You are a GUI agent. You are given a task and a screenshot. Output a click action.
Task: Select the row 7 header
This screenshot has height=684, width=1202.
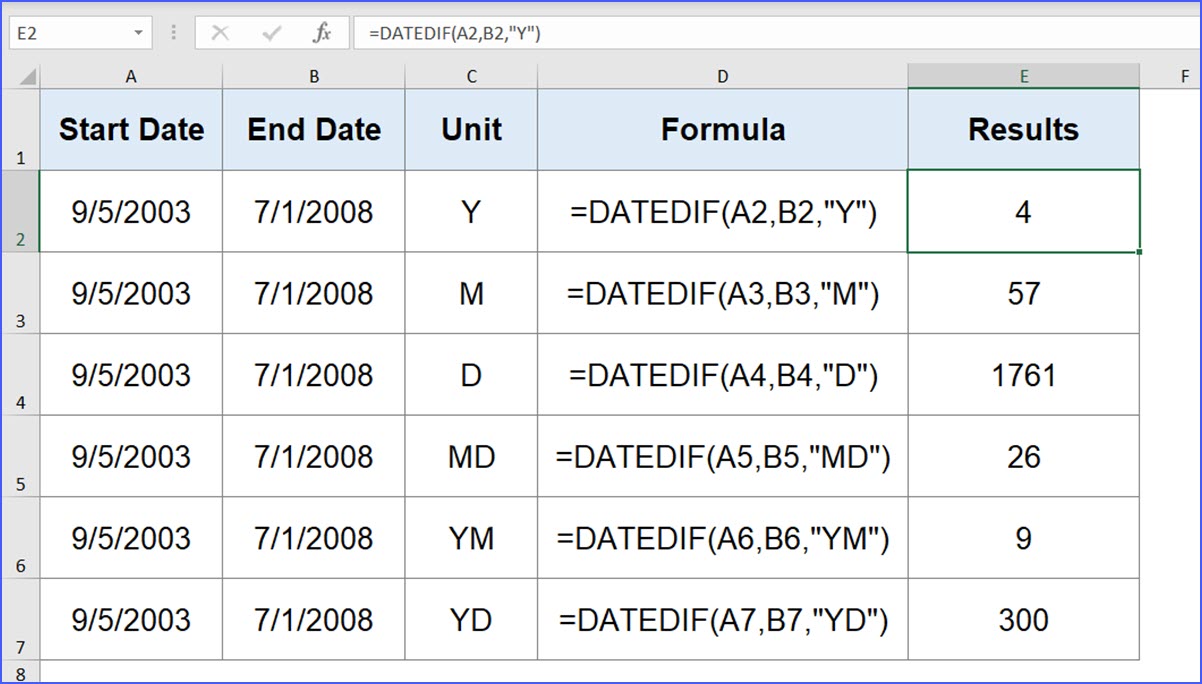(x=20, y=619)
